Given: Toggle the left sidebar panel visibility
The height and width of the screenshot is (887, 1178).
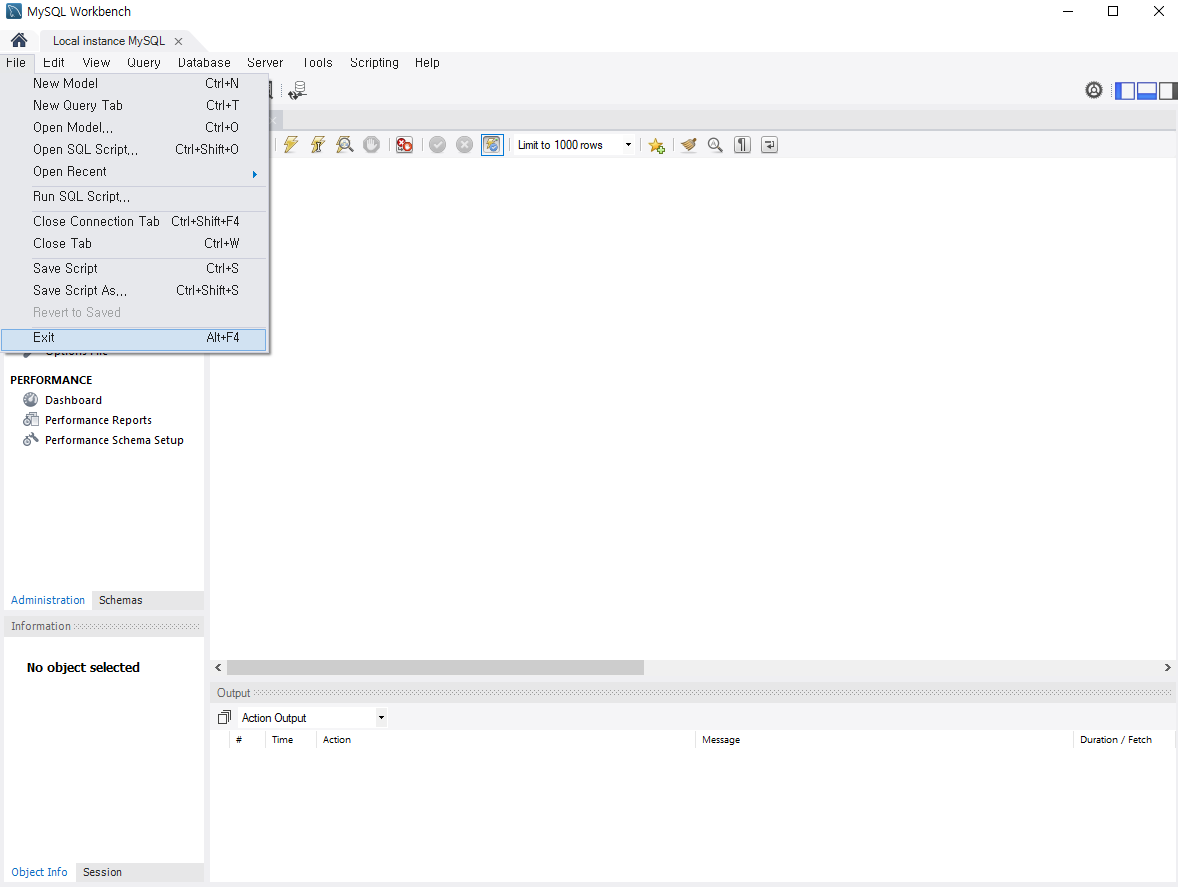Looking at the screenshot, I should pyautogui.click(x=1125, y=91).
